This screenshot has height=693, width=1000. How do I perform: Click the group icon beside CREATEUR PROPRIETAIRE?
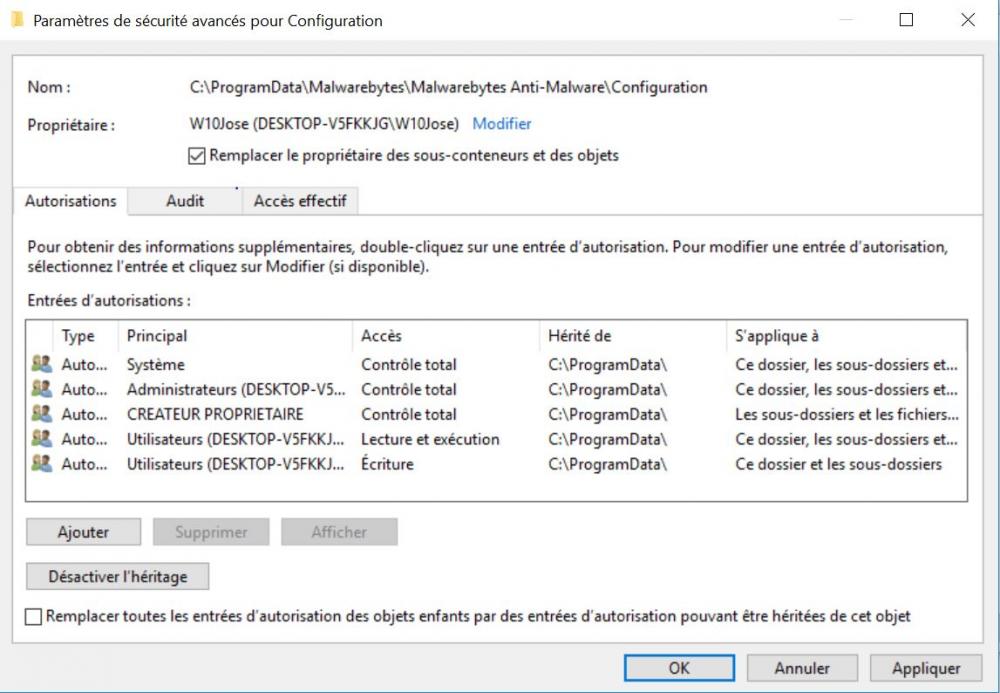click(x=41, y=414)
